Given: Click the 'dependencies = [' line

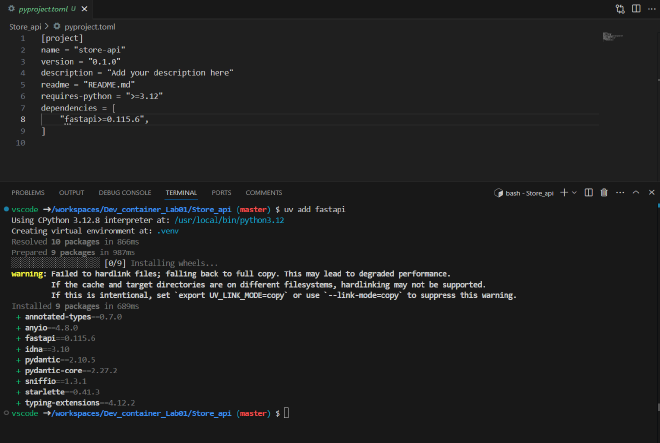Looking at the screenshot, I should (78, 108).
